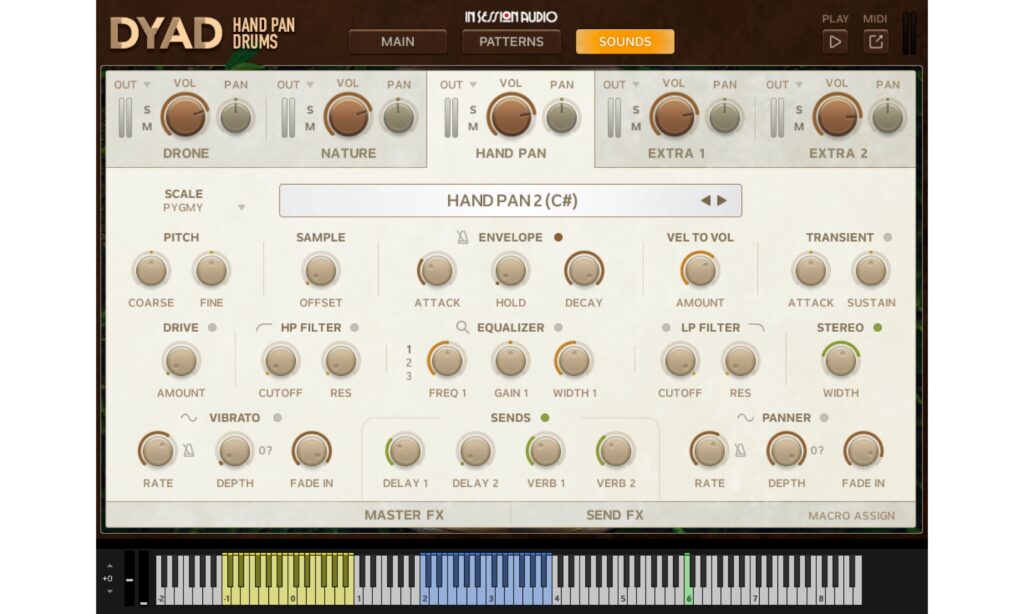The width and height of the screenshot is (1024, 614).
Task: Select the SOUNDS tab
Action: (x=625, y=42)
